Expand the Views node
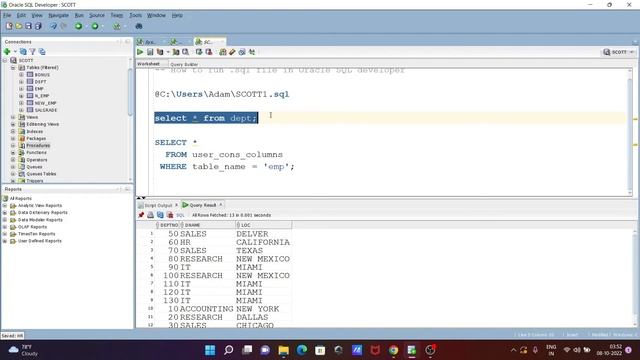This screenshot has height=360, width=640. (x=13, y=117)
